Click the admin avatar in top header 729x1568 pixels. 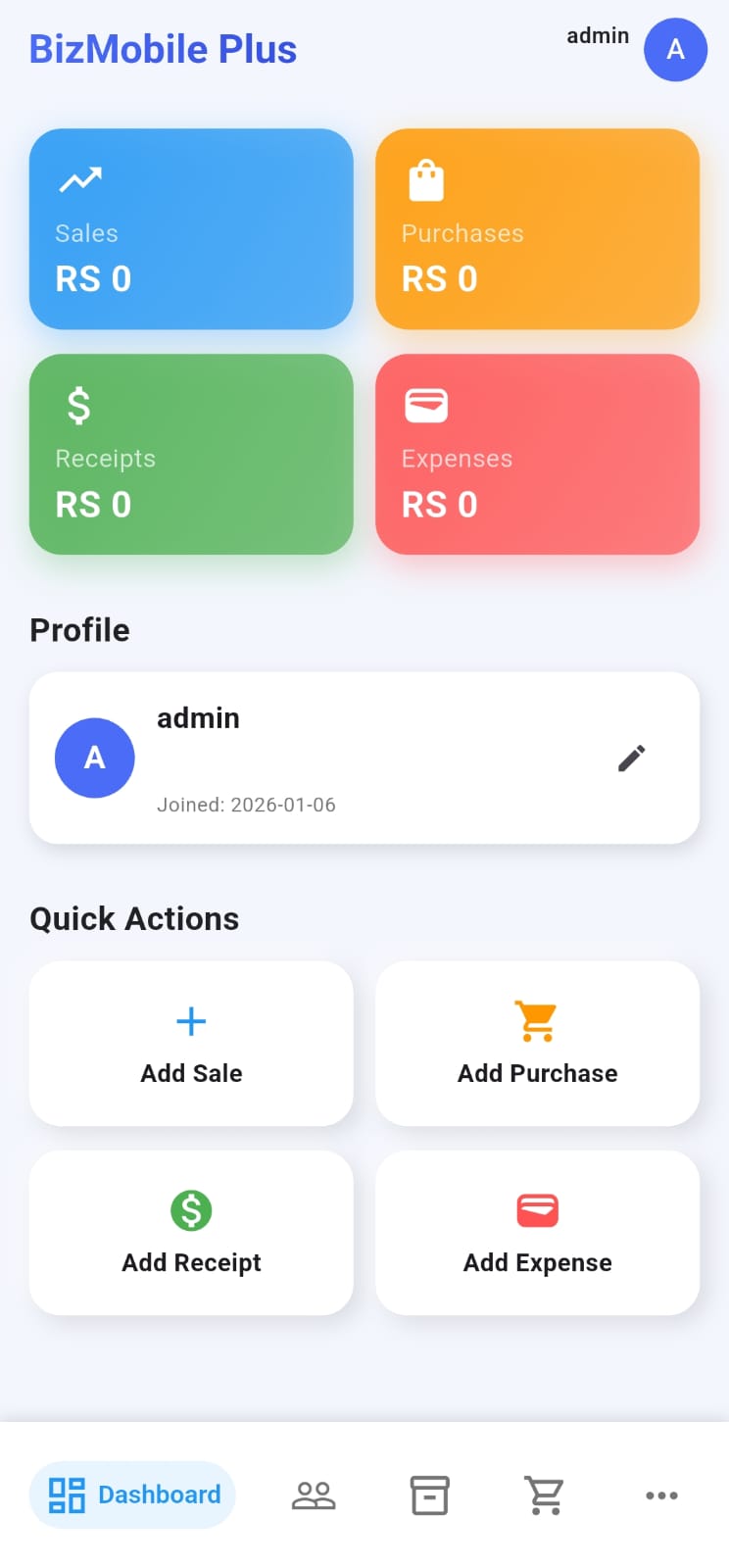675,50
